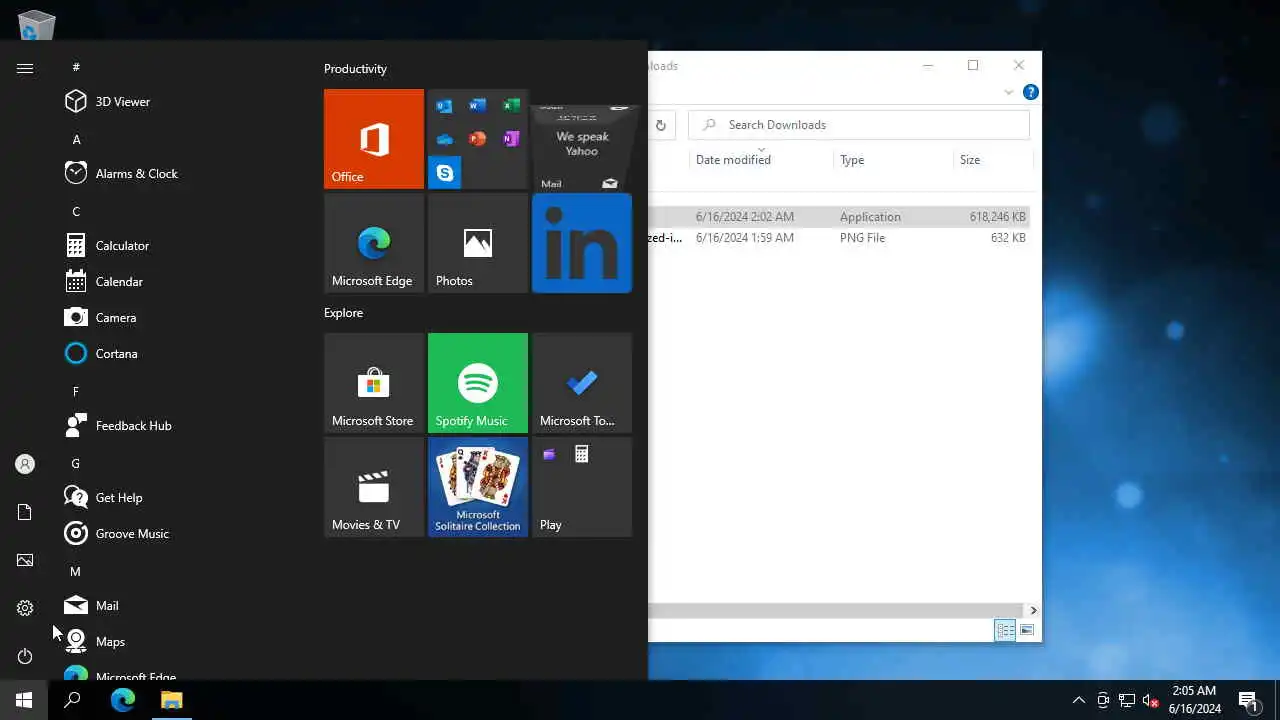Switch to File Explorer on the taskbar
The width and height of the screenshot is (1280, 720).
click(172, 700)
